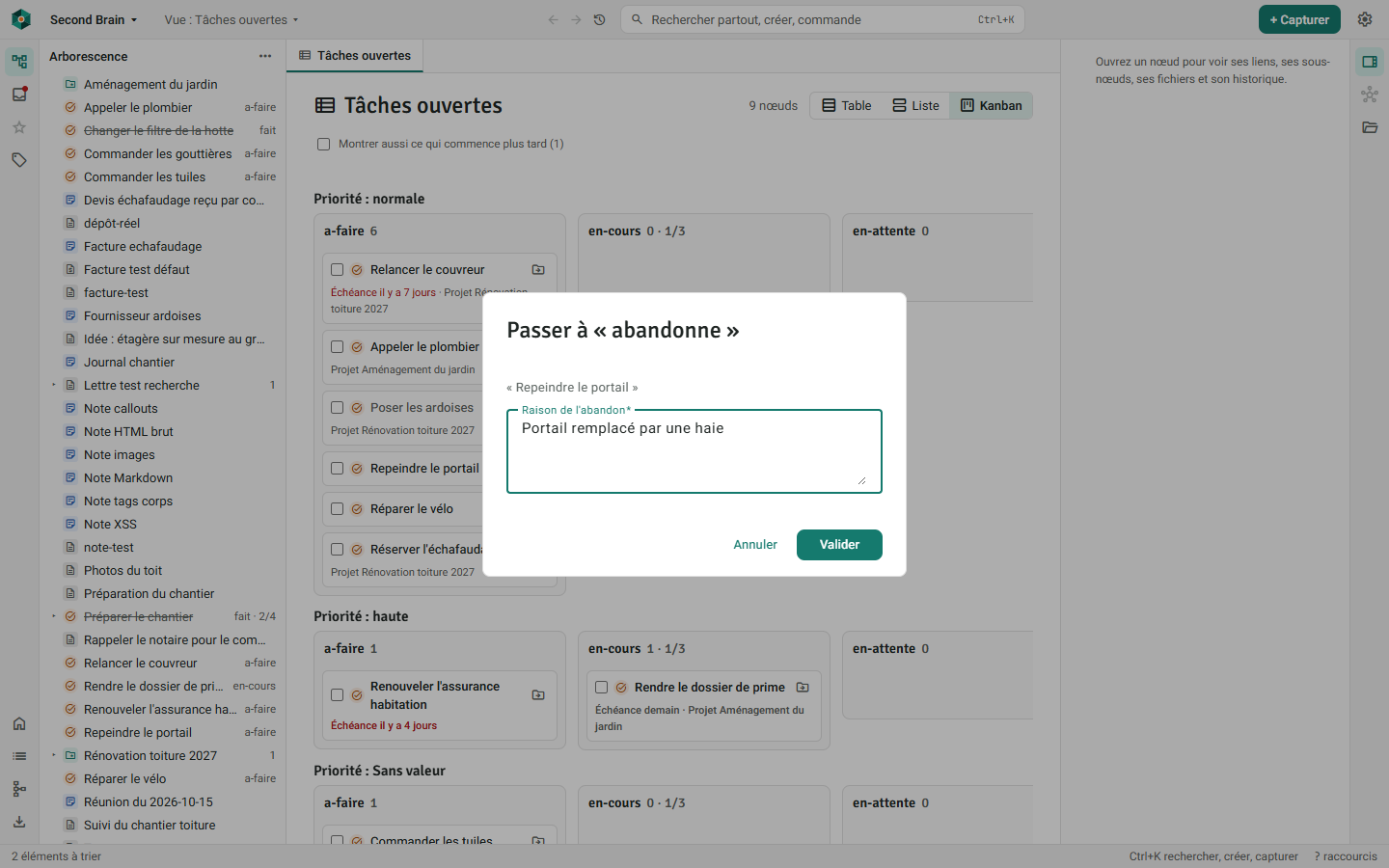Open 'Journal chantier' in the tree

(129, 362)
